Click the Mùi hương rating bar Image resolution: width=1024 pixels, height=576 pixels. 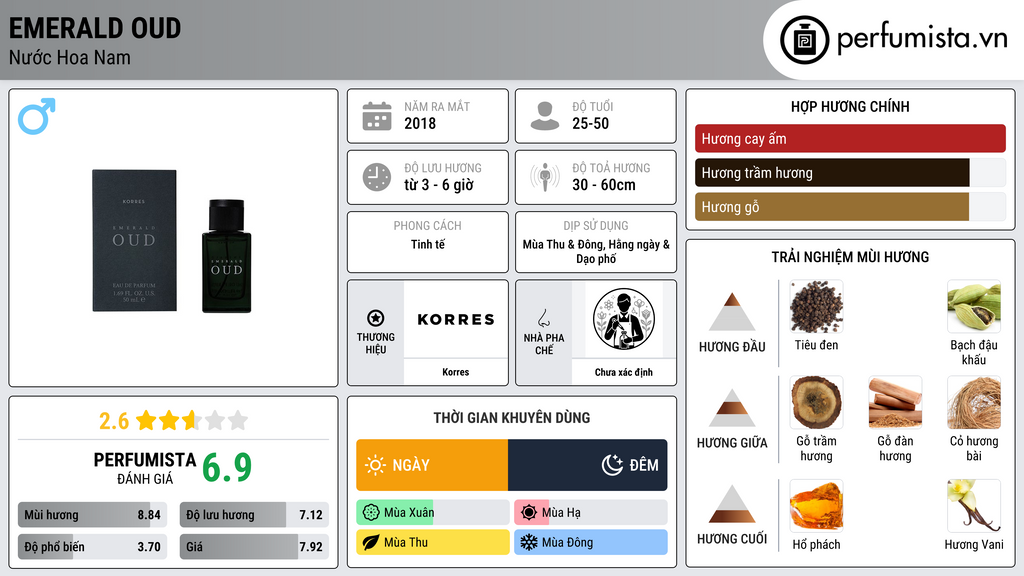coord(92,515)
